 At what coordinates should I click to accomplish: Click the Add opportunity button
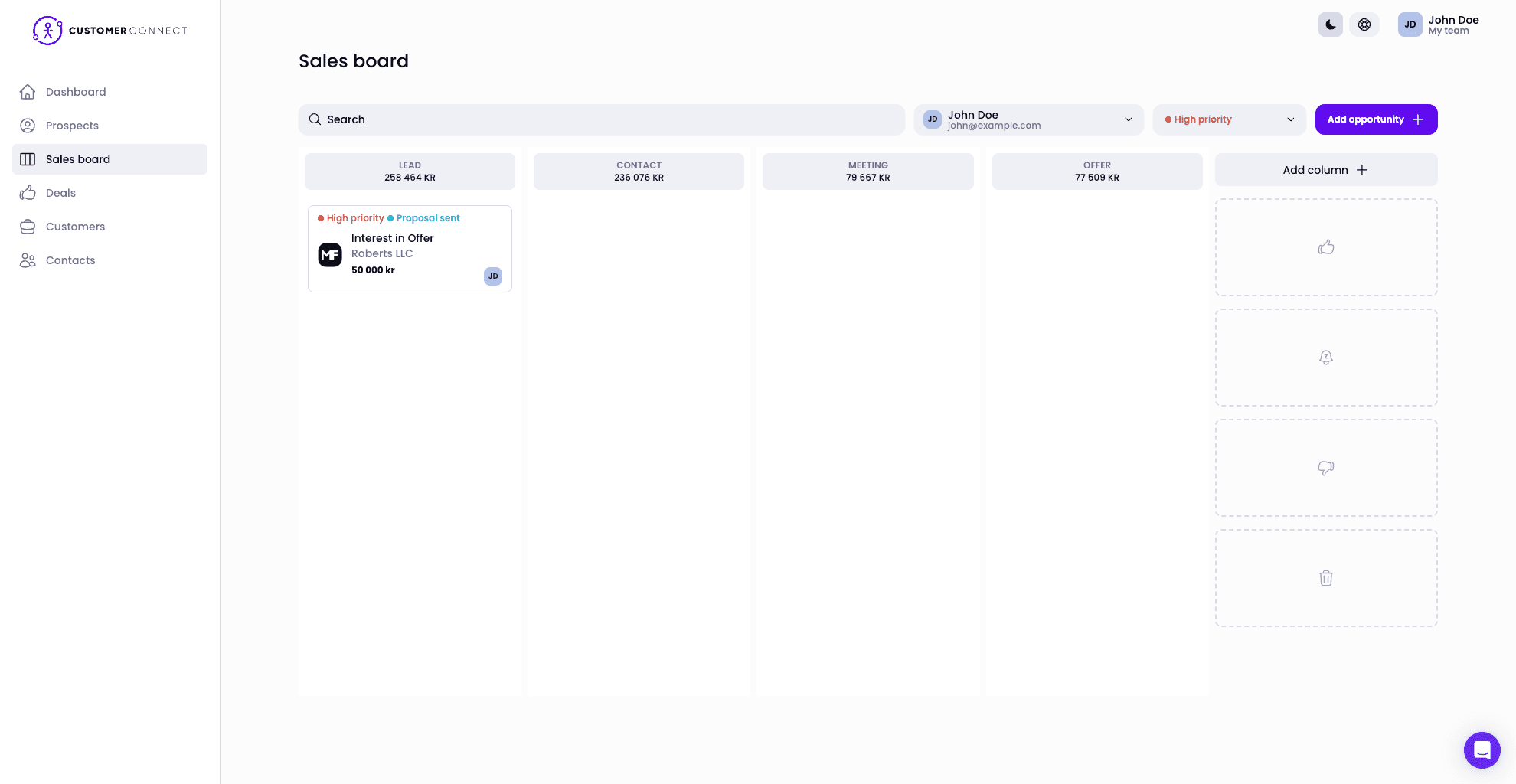pyautogui.click(x=1375, y=119)
